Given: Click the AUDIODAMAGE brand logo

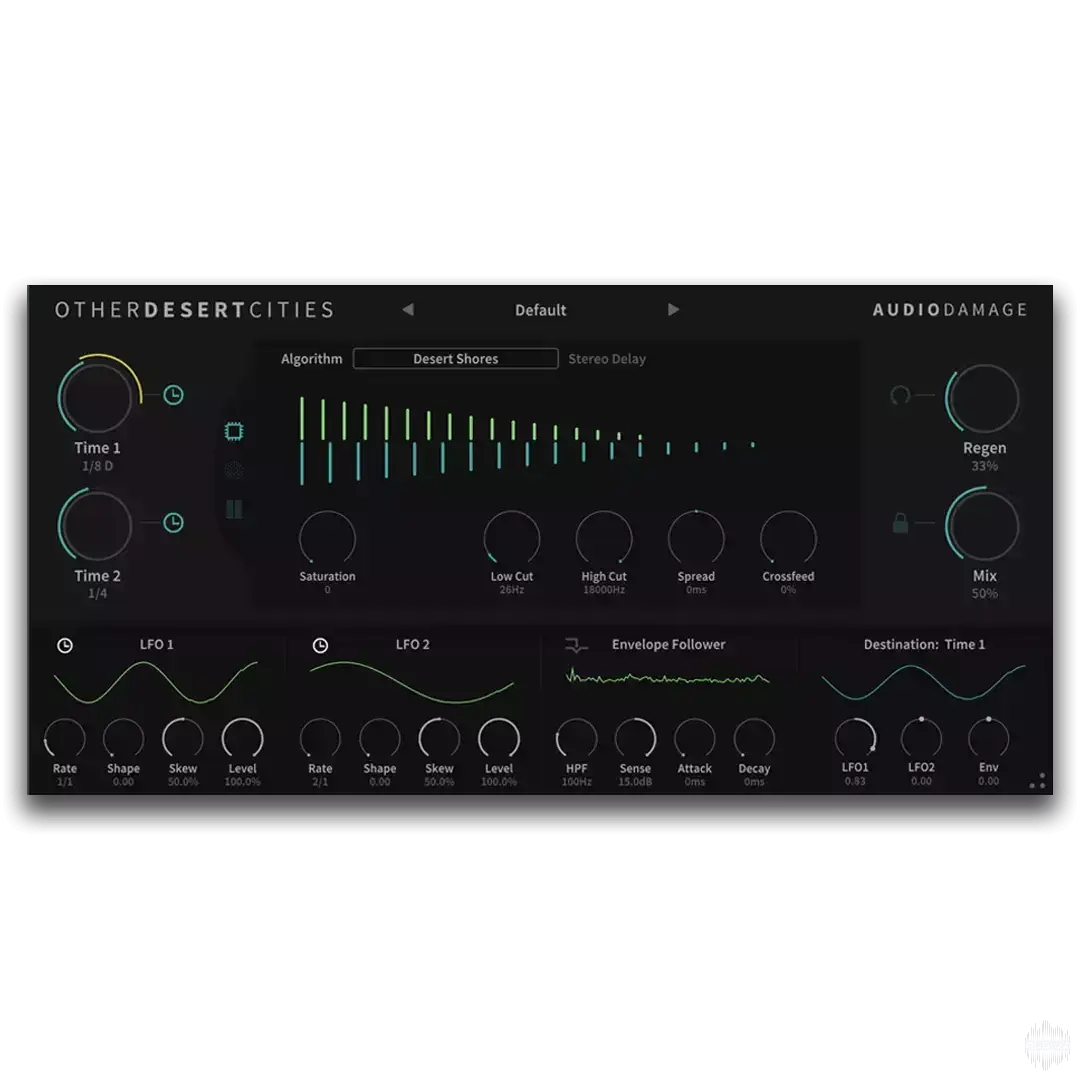Looking at the screenshot, I should click(950, 310).
